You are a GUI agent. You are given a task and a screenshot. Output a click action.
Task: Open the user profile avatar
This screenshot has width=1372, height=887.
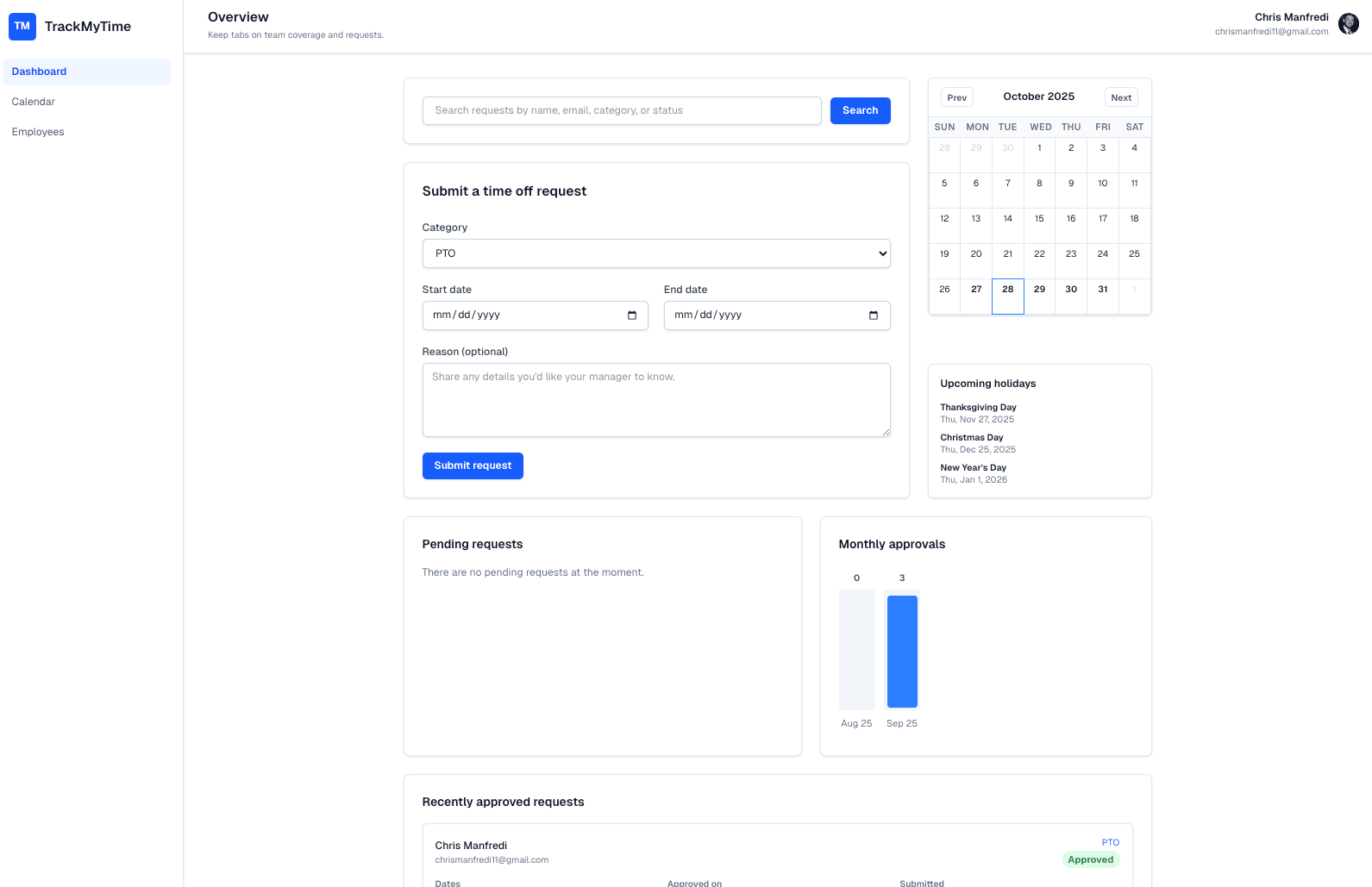click(x=1348, y=24)
